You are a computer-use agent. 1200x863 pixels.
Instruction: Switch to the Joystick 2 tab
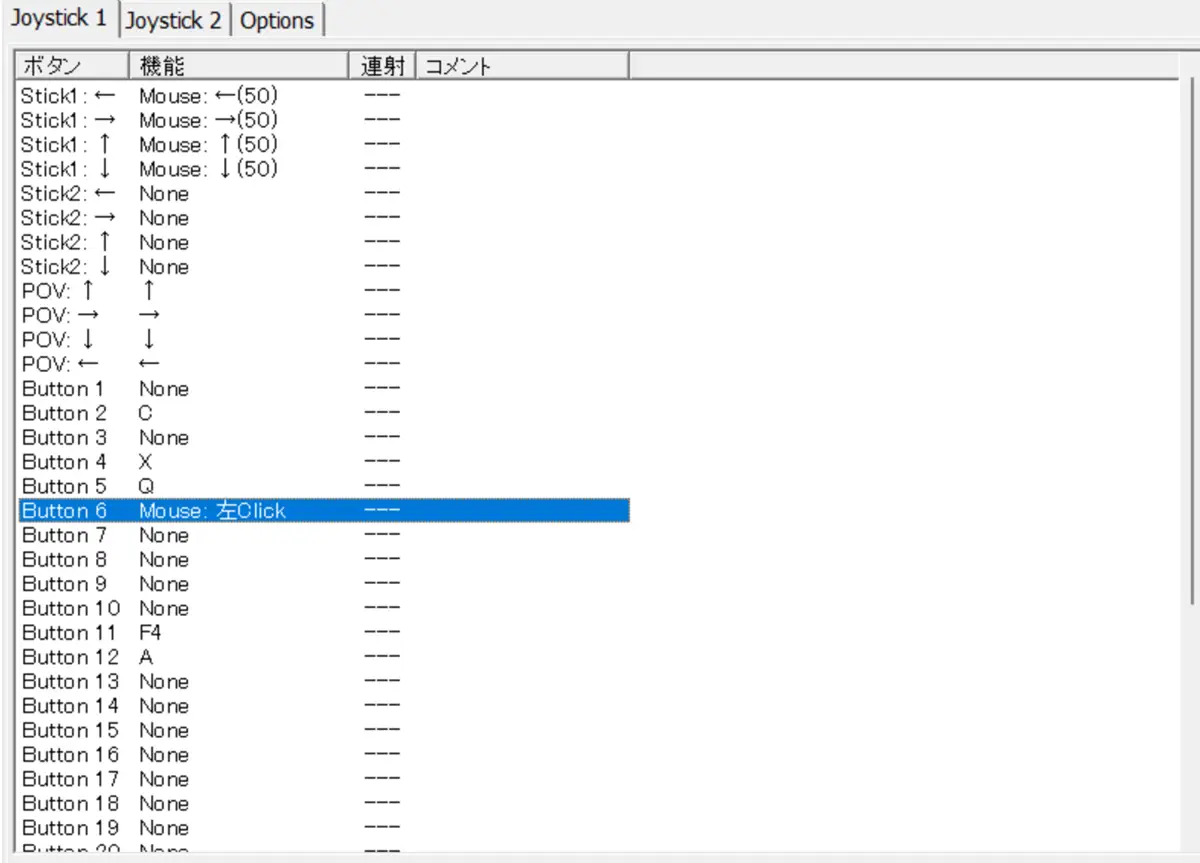(175, 21)
